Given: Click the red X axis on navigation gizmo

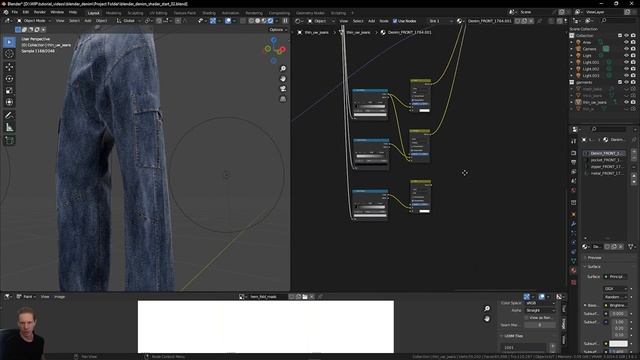Looking at the screenshot, I should click(x=282, y=49).
